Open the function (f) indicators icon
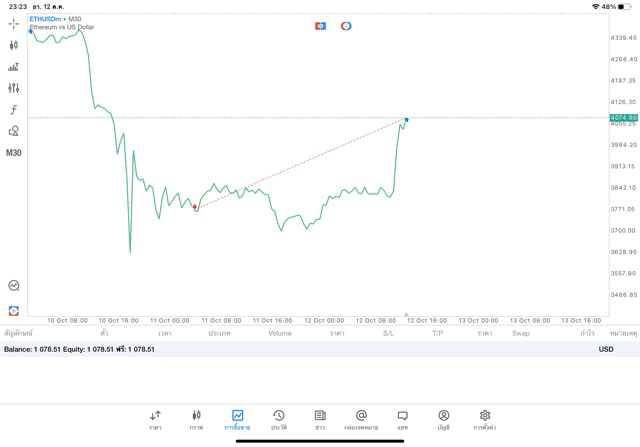Viewport: 640px width, 447px height. coord(14,110)
